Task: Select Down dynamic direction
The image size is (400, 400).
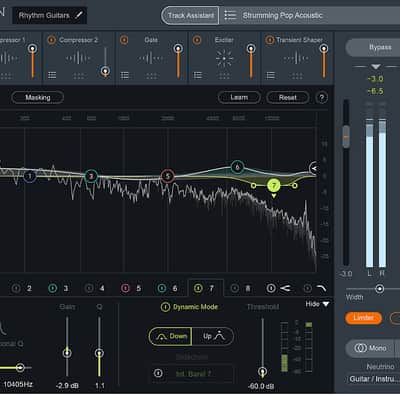Action: pyautogui.click(x=171, y=336)
